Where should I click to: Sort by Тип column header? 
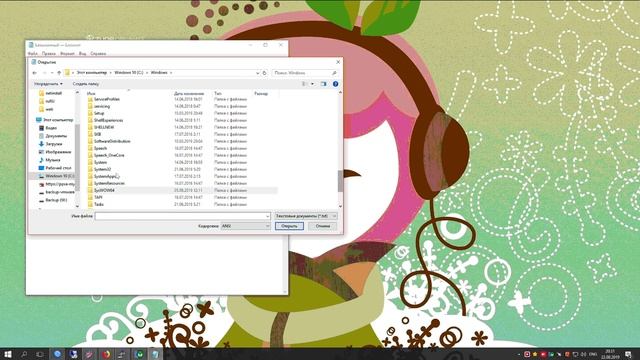[x=218, y=93]
